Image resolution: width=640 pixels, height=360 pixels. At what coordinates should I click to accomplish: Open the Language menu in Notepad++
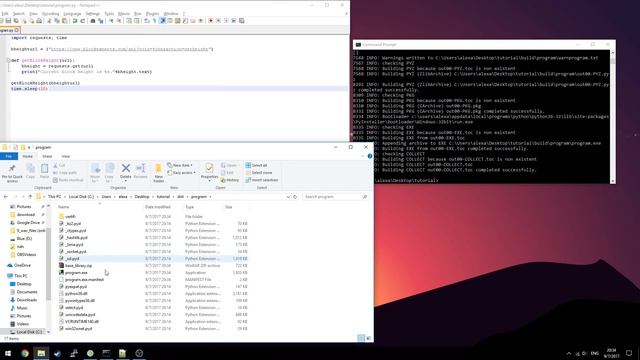click(72, 14)
